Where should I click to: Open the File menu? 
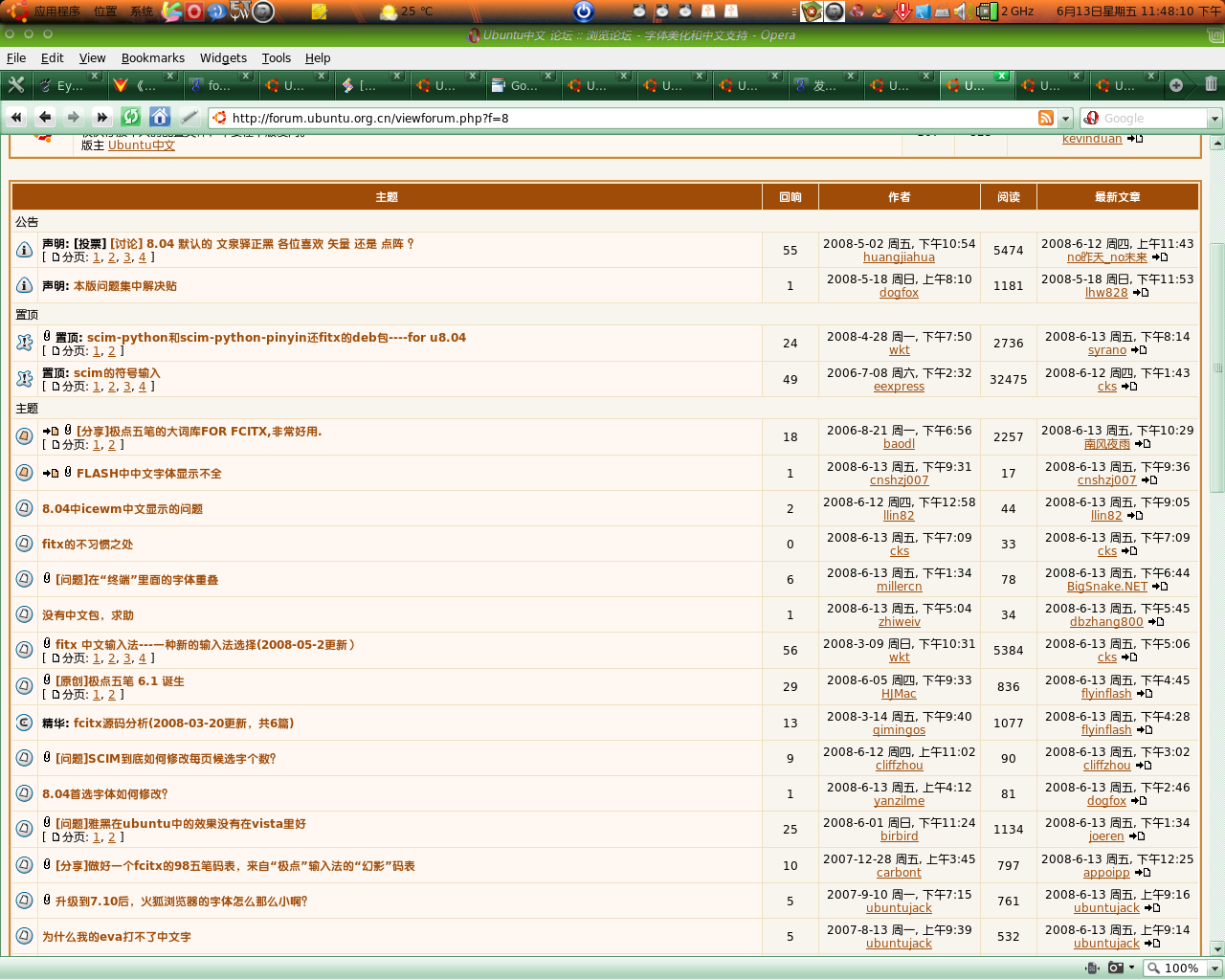click(x=16, y=57)
